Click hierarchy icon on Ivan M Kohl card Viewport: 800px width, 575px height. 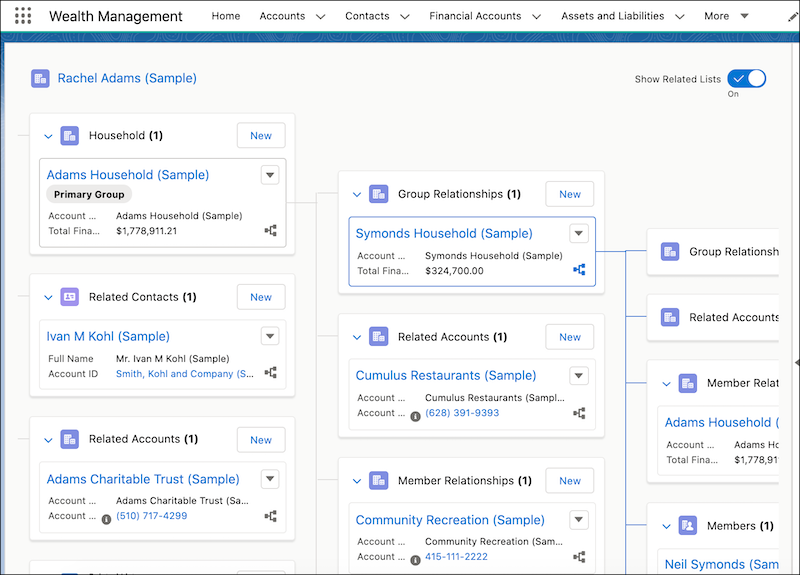point(270,372)
